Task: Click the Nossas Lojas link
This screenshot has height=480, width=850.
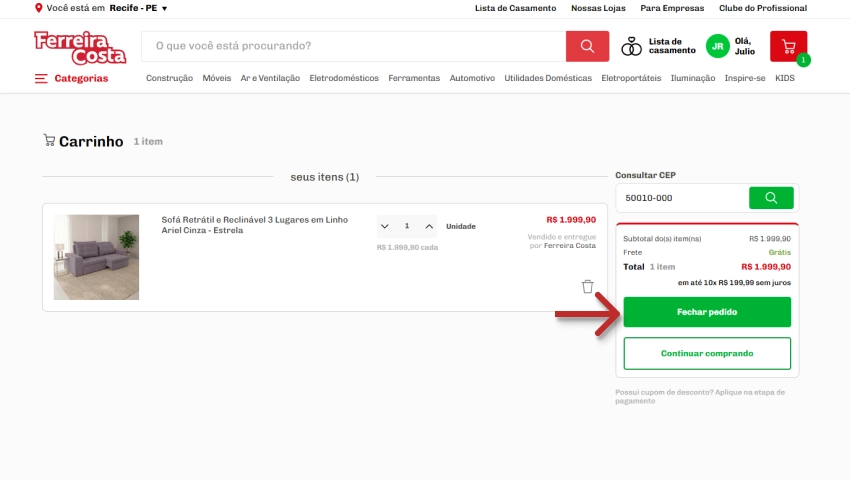Action: pos(598,8)
